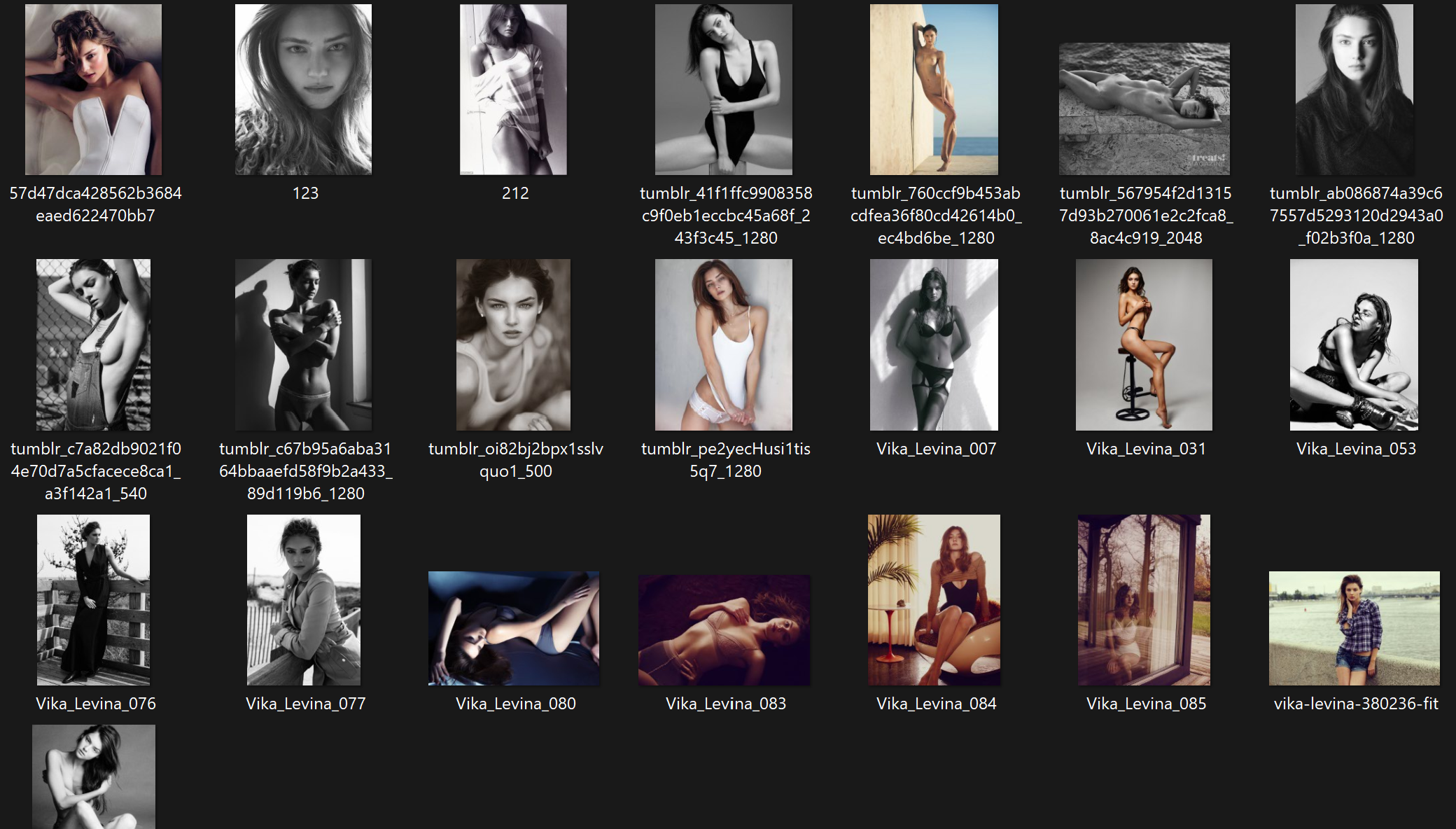The width and height of the screenshot is (1456, 829).
Task: Click the Vika_Levina_077 file name
Action: tap(306, 704)
